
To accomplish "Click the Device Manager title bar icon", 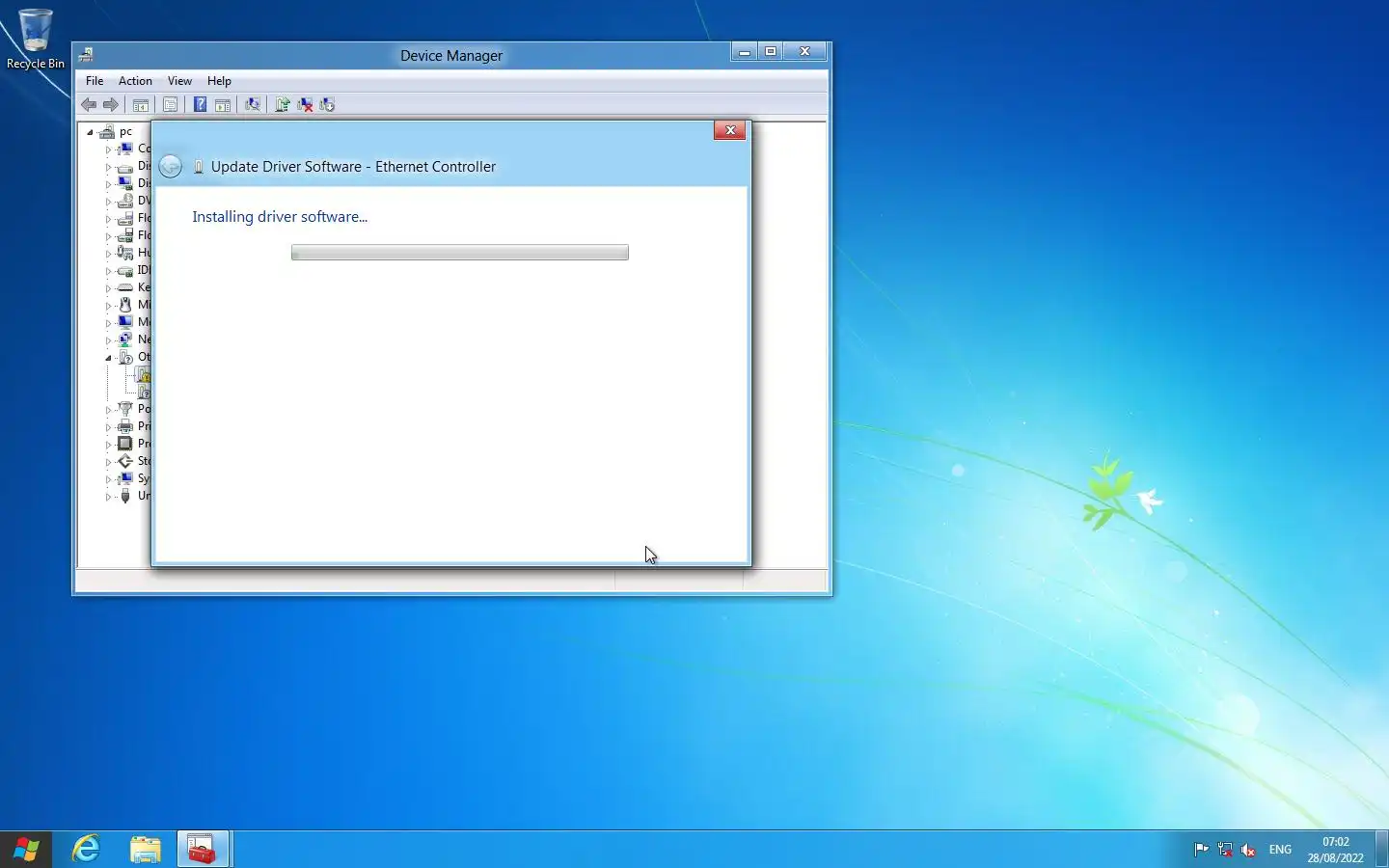I will [x=86, y=55].
